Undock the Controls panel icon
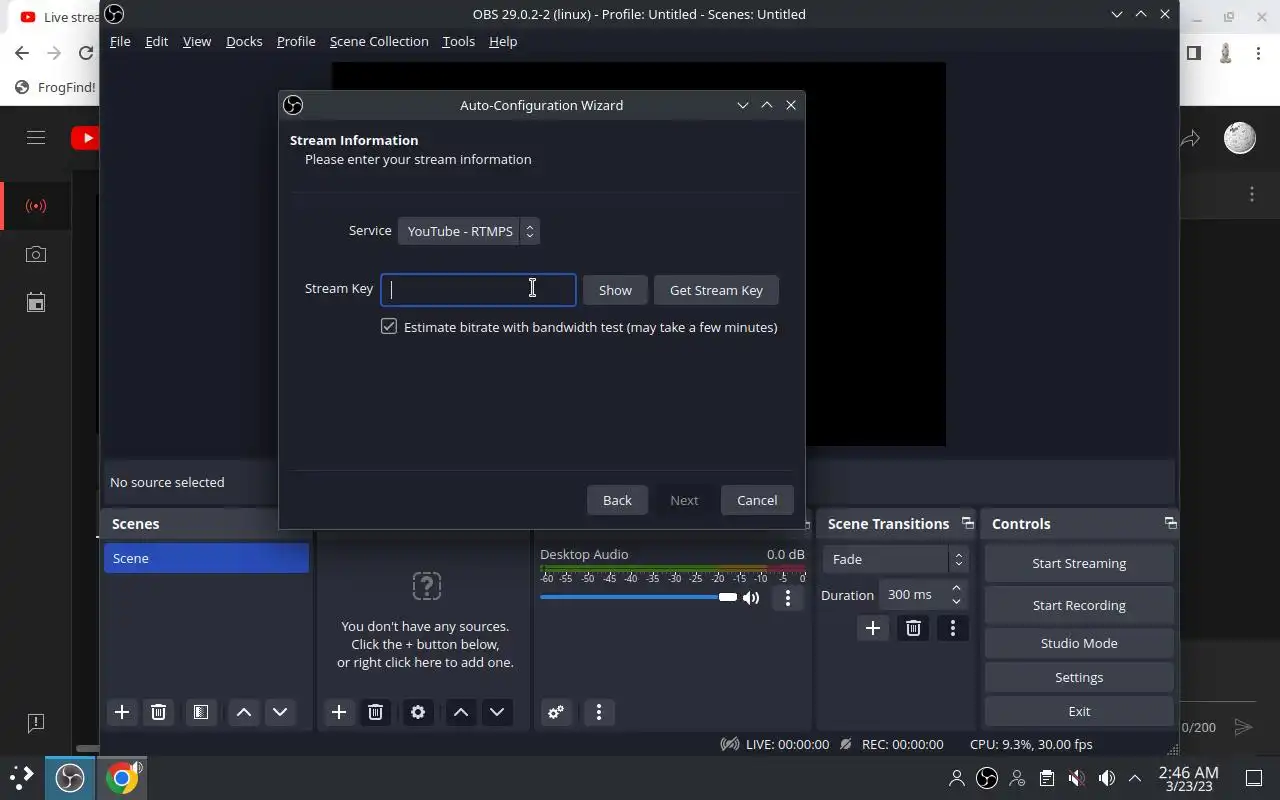 click(1170, 523)
